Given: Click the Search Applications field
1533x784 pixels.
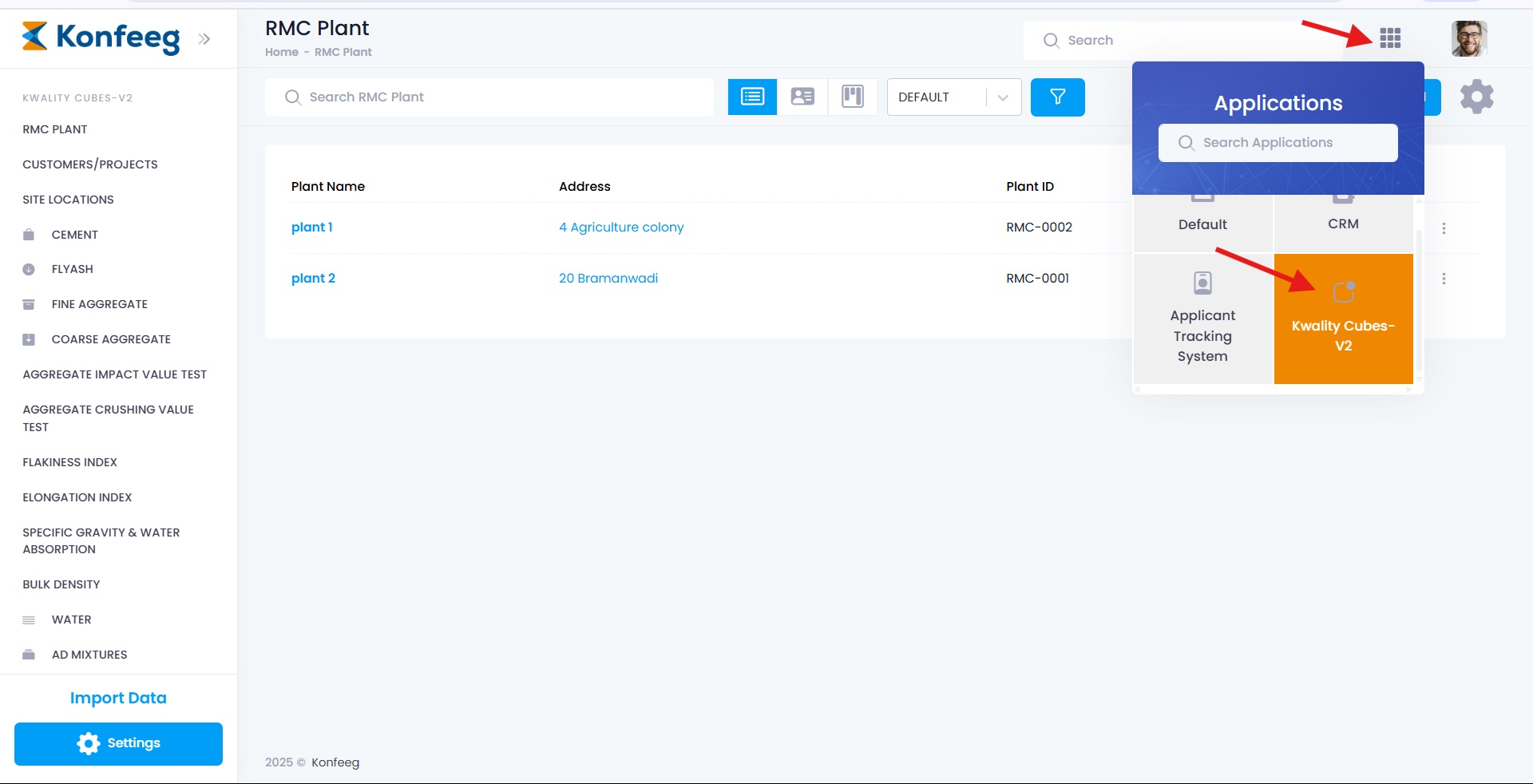Looking at the screenshot, I should click(1277, 143).
